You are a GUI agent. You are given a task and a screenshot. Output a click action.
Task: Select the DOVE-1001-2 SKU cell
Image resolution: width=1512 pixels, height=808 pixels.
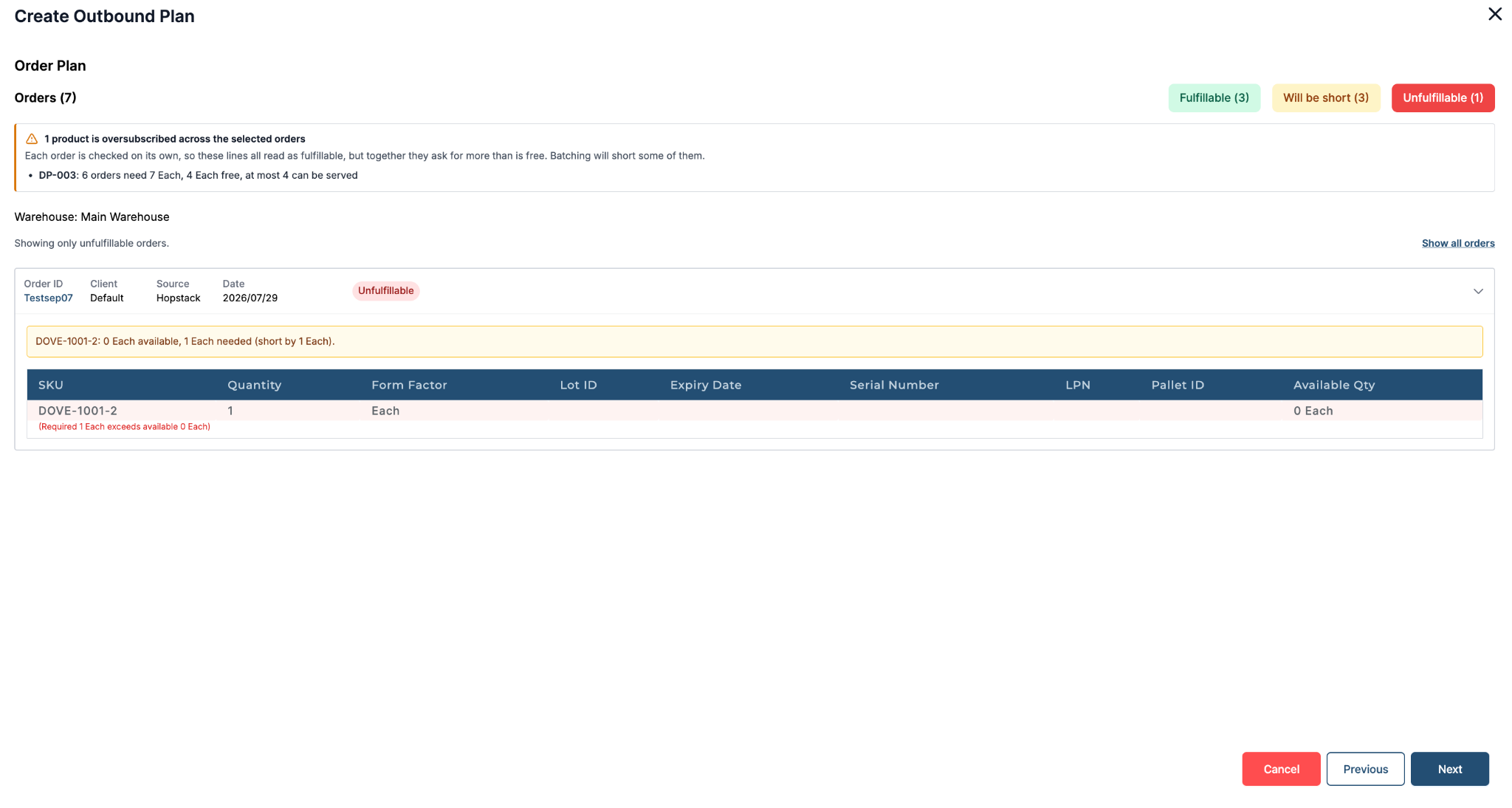point(78,411)
